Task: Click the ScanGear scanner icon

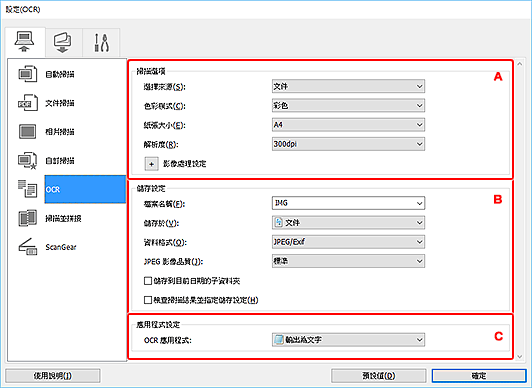Action: tap(27, 247)
